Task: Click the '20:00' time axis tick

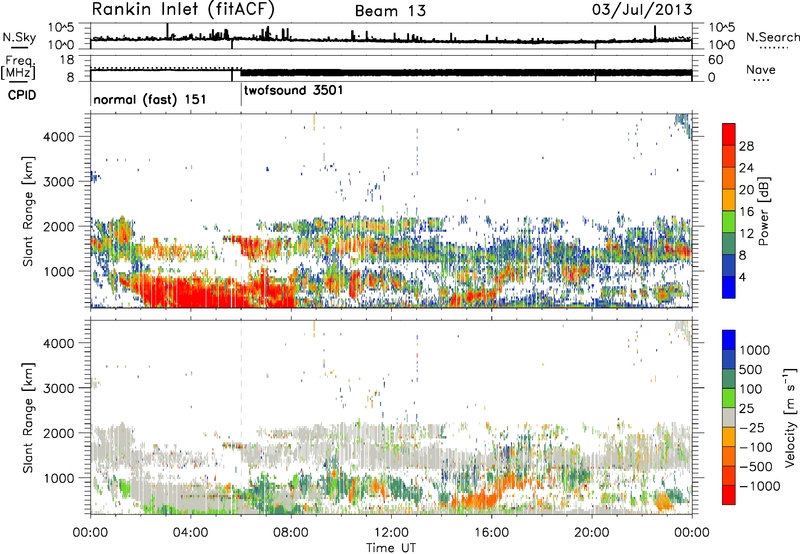Action: pyautogui.click(x=591, y=533)
